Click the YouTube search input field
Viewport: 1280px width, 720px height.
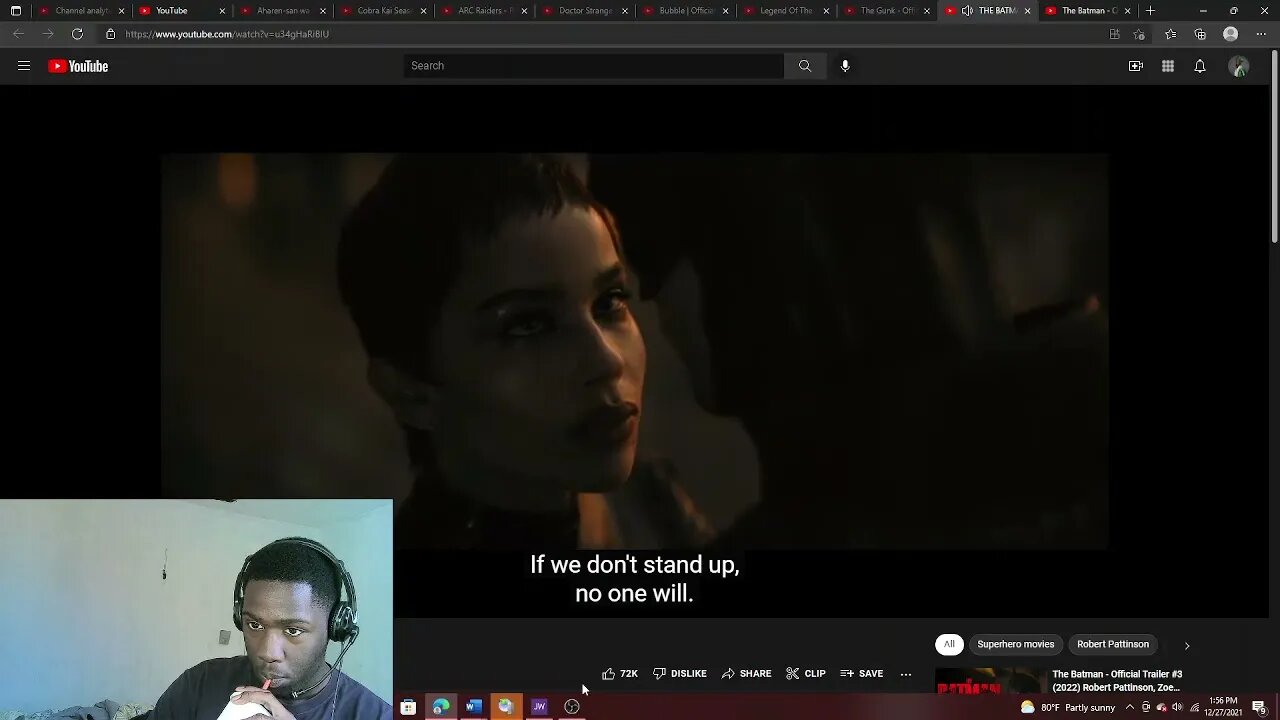click(594, 66)
